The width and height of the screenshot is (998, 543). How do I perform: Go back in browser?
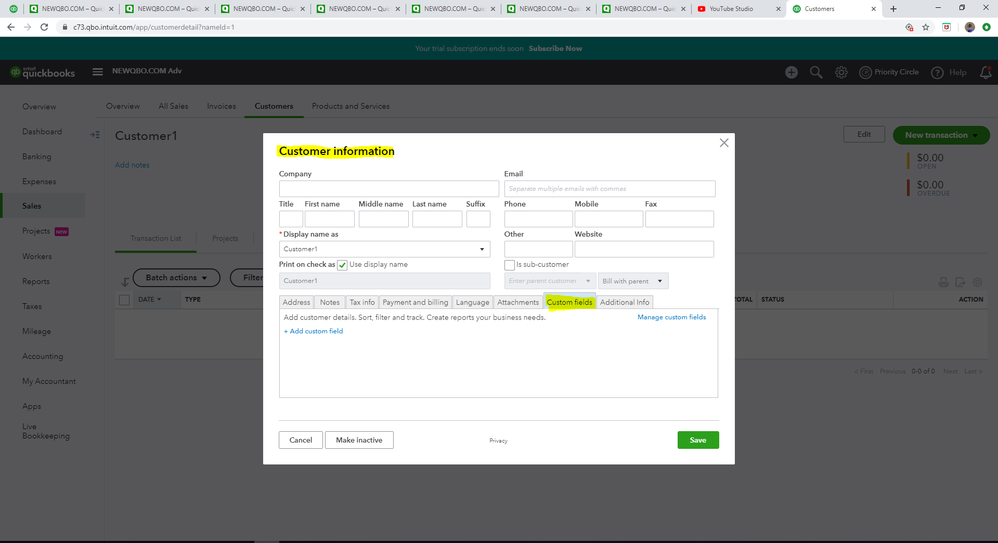pyautogui.click(x=11, y=27)
